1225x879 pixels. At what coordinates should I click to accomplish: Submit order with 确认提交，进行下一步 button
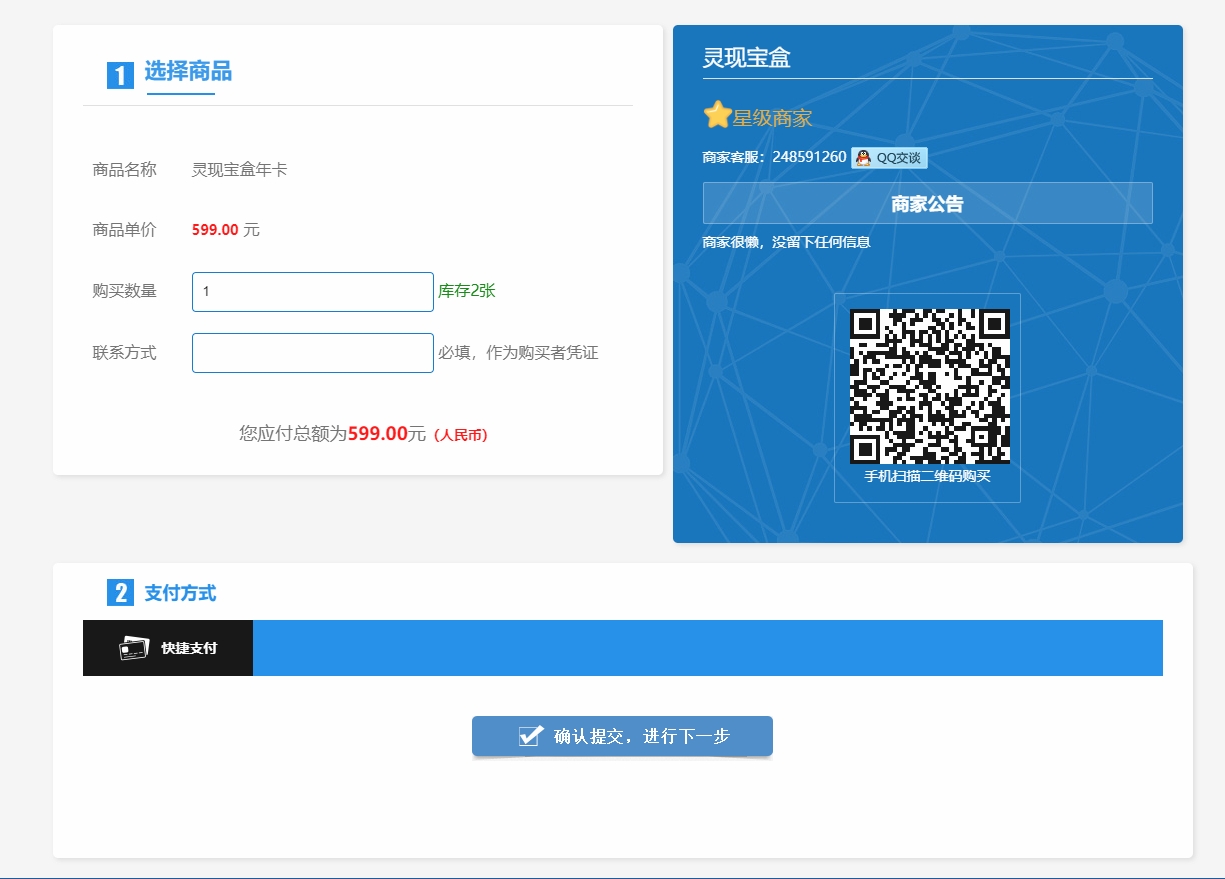[622, 736]
